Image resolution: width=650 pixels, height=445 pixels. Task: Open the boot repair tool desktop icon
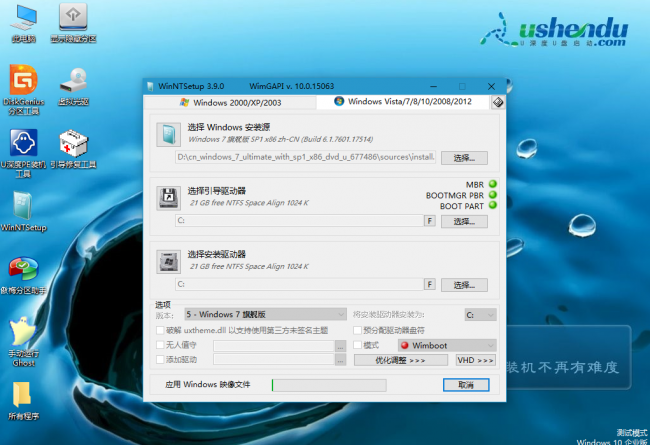73,149
